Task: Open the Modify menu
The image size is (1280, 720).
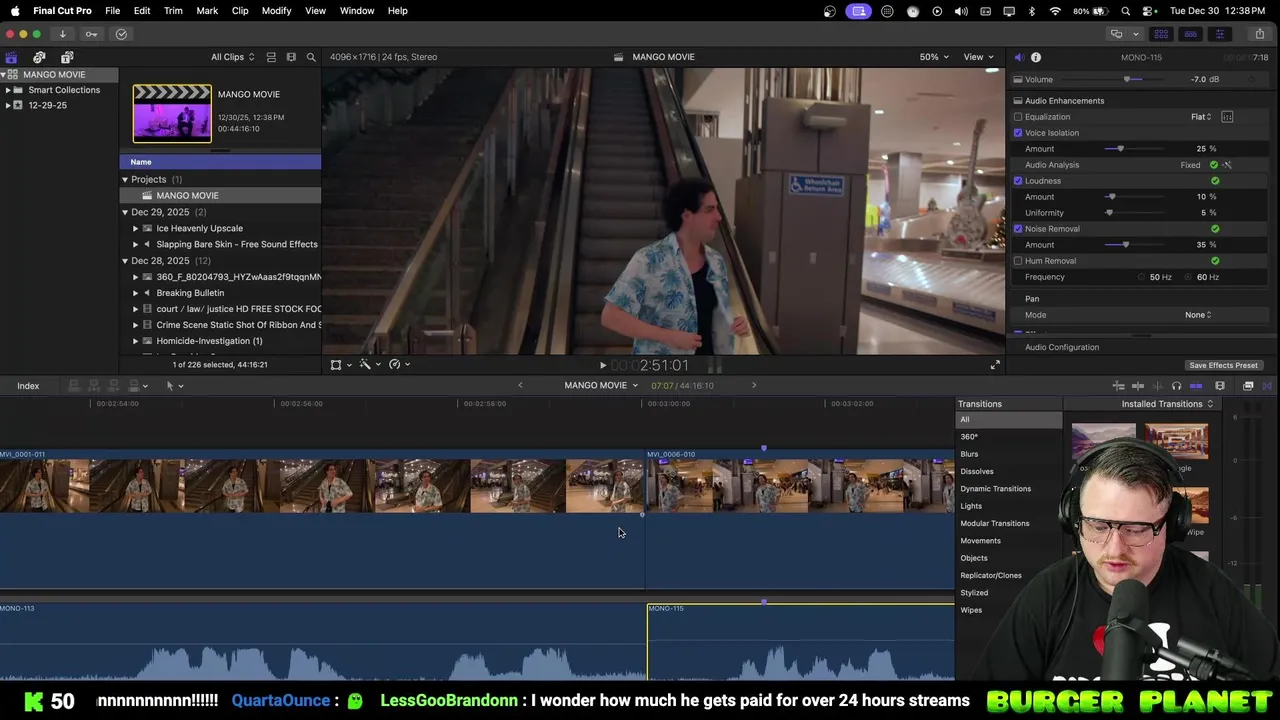Action: (277, 10)
